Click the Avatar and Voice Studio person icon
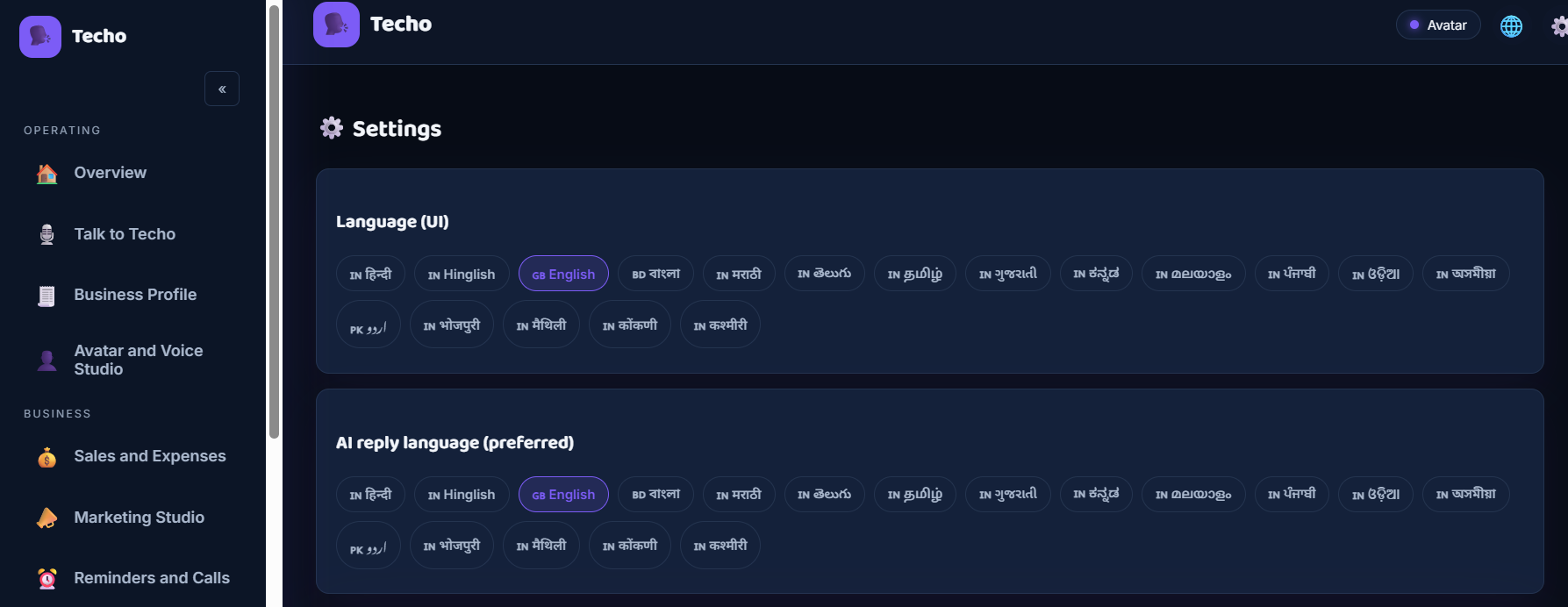 [47, 361]
